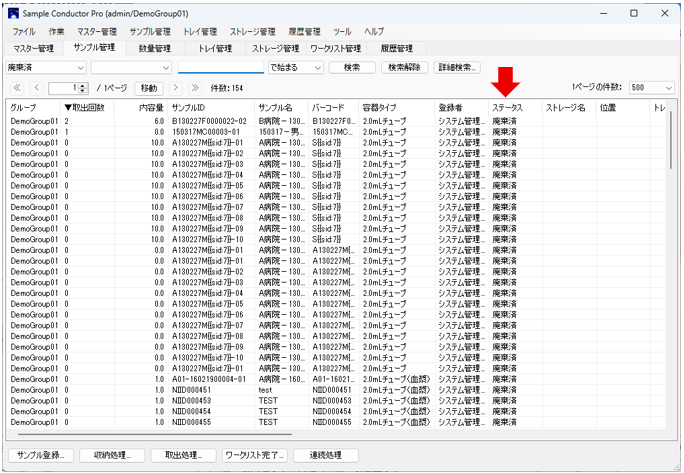Viewport: 684px width, 473px height.
Task: Click the 移動 page go button
Action: (x=148, y=88)
